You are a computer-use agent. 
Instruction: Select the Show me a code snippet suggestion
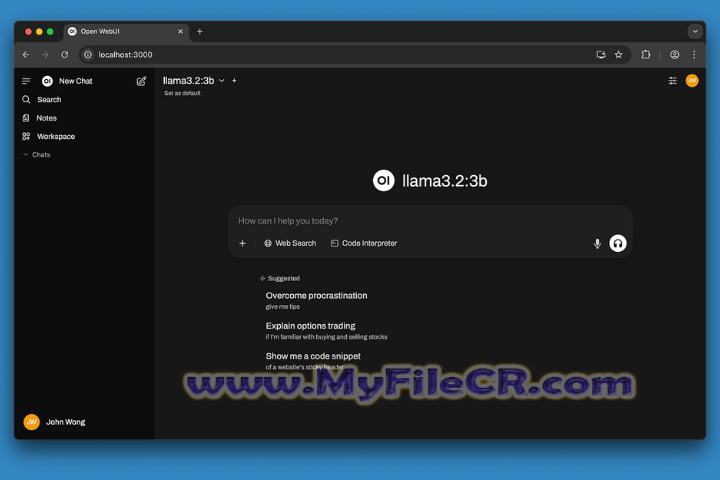pyautogui.click(x=313, y=361)
